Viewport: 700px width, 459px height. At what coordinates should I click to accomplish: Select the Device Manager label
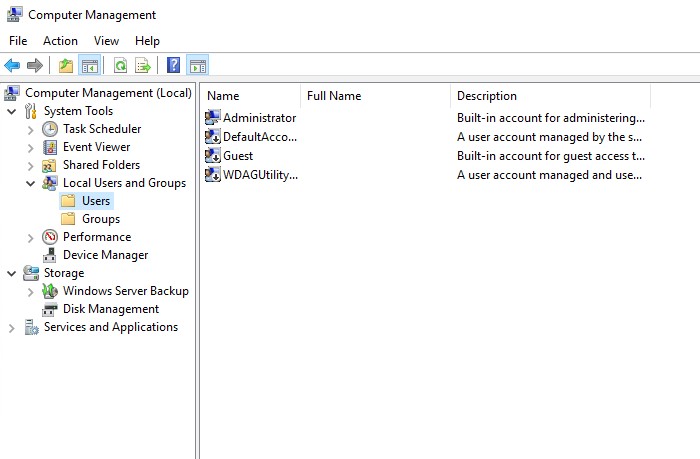[x=105, y=255]
